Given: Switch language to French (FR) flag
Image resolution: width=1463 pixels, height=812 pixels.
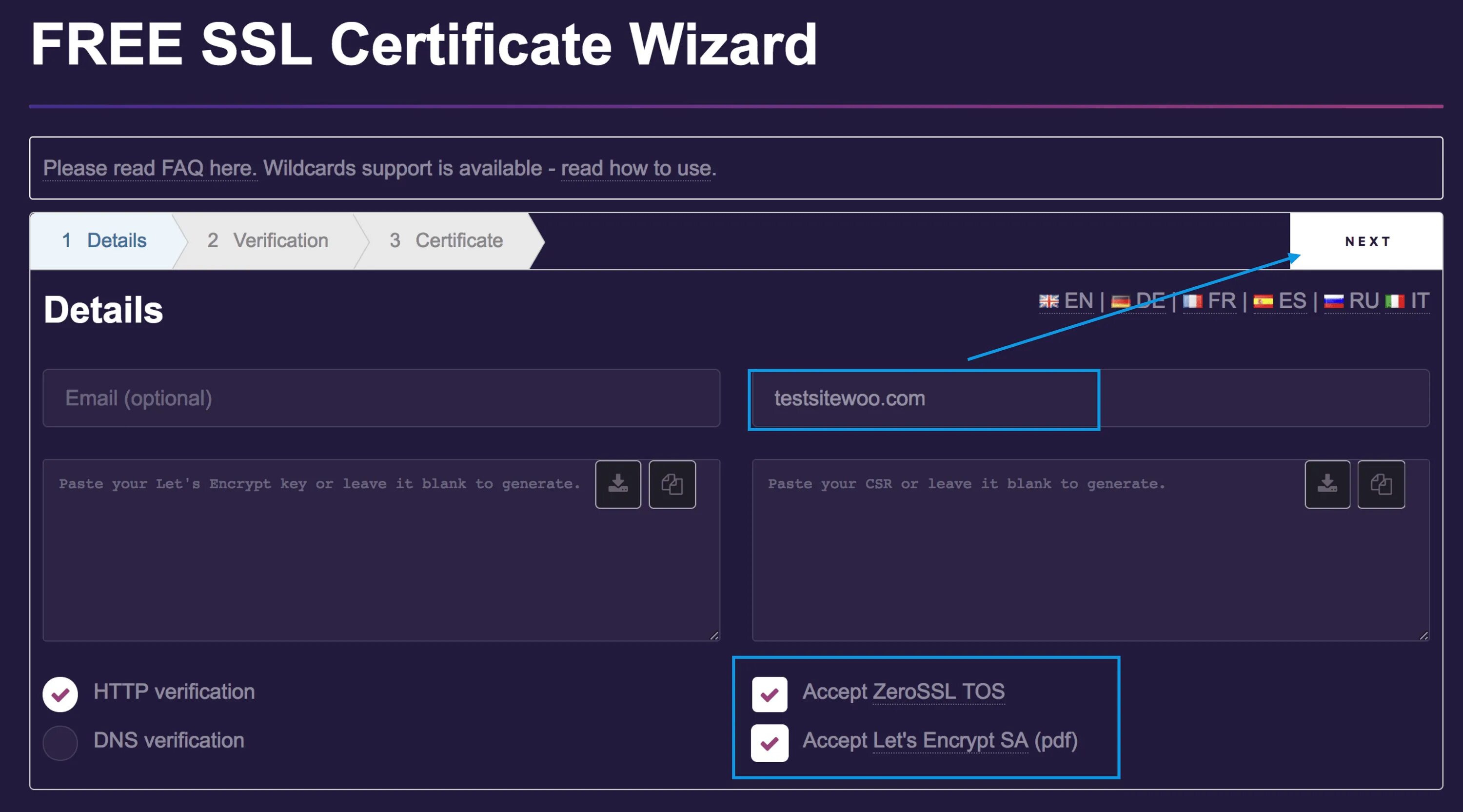Looking at the screenshot, I should click(x=1193, y=301).
